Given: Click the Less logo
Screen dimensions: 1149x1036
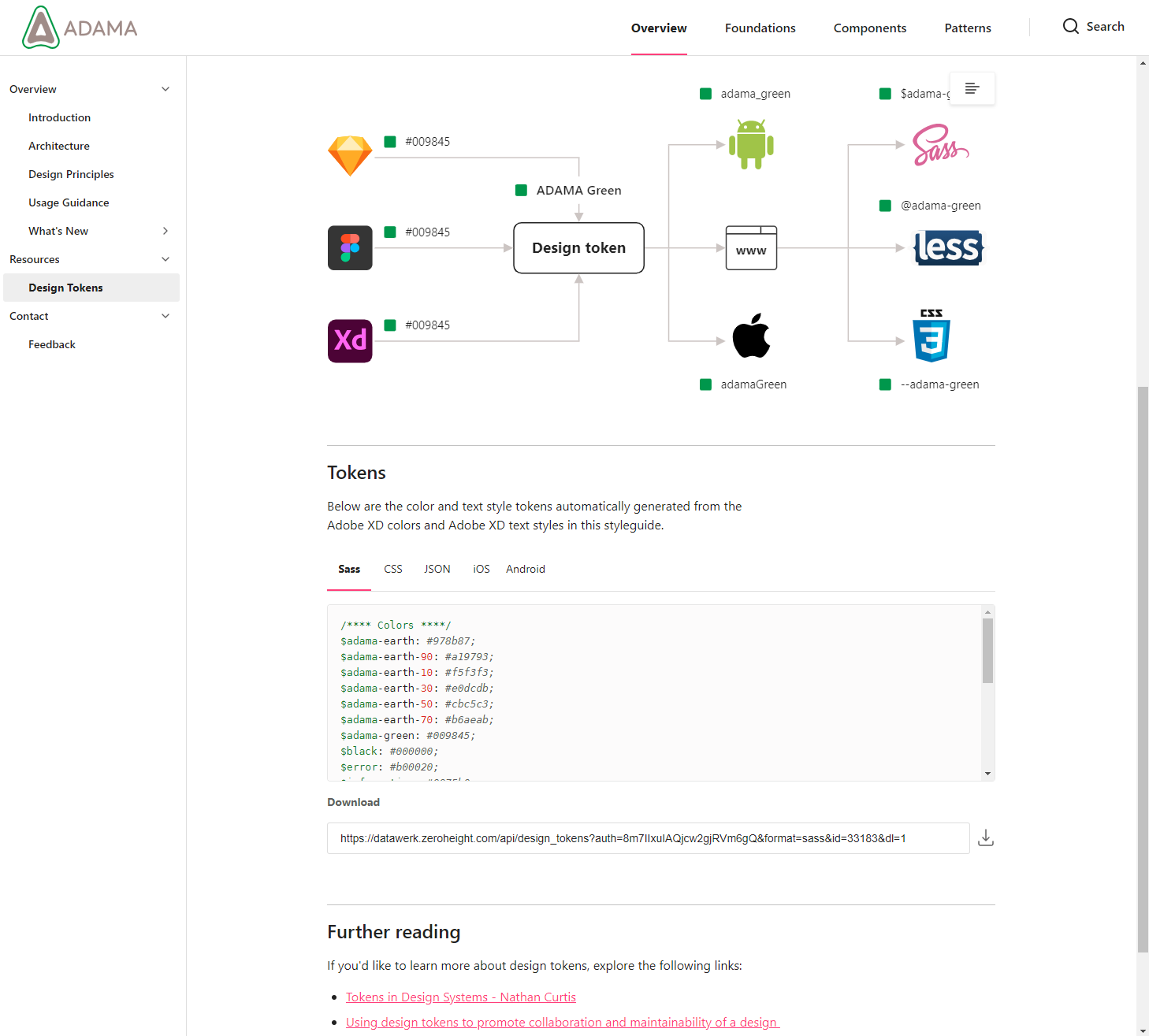Looking at the screenshot, I should [949, 247].
